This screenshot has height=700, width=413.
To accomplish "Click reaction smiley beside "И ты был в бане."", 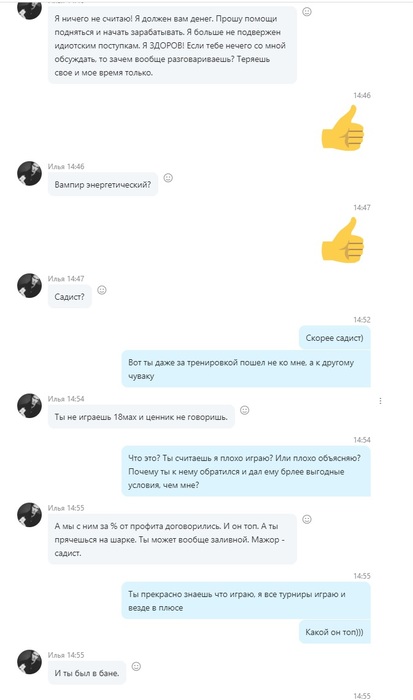I will tap(136, 667).
